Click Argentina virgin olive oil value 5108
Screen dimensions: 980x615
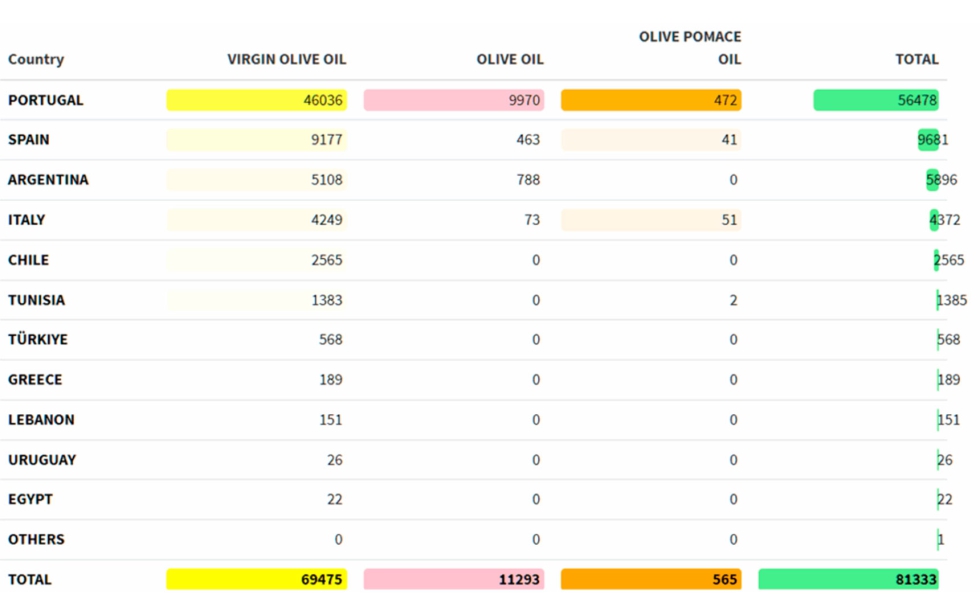(327, 180)
